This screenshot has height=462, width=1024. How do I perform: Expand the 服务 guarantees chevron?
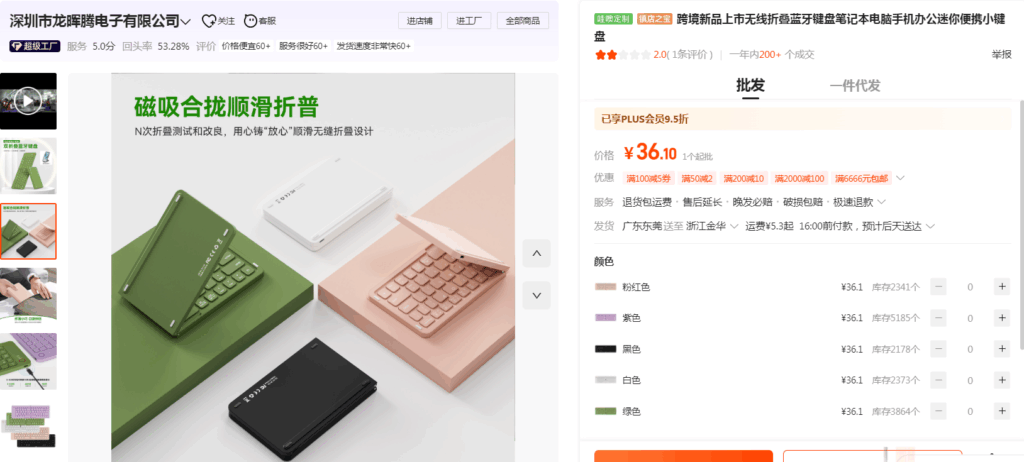pyautogui.click(x=881, y=202)
